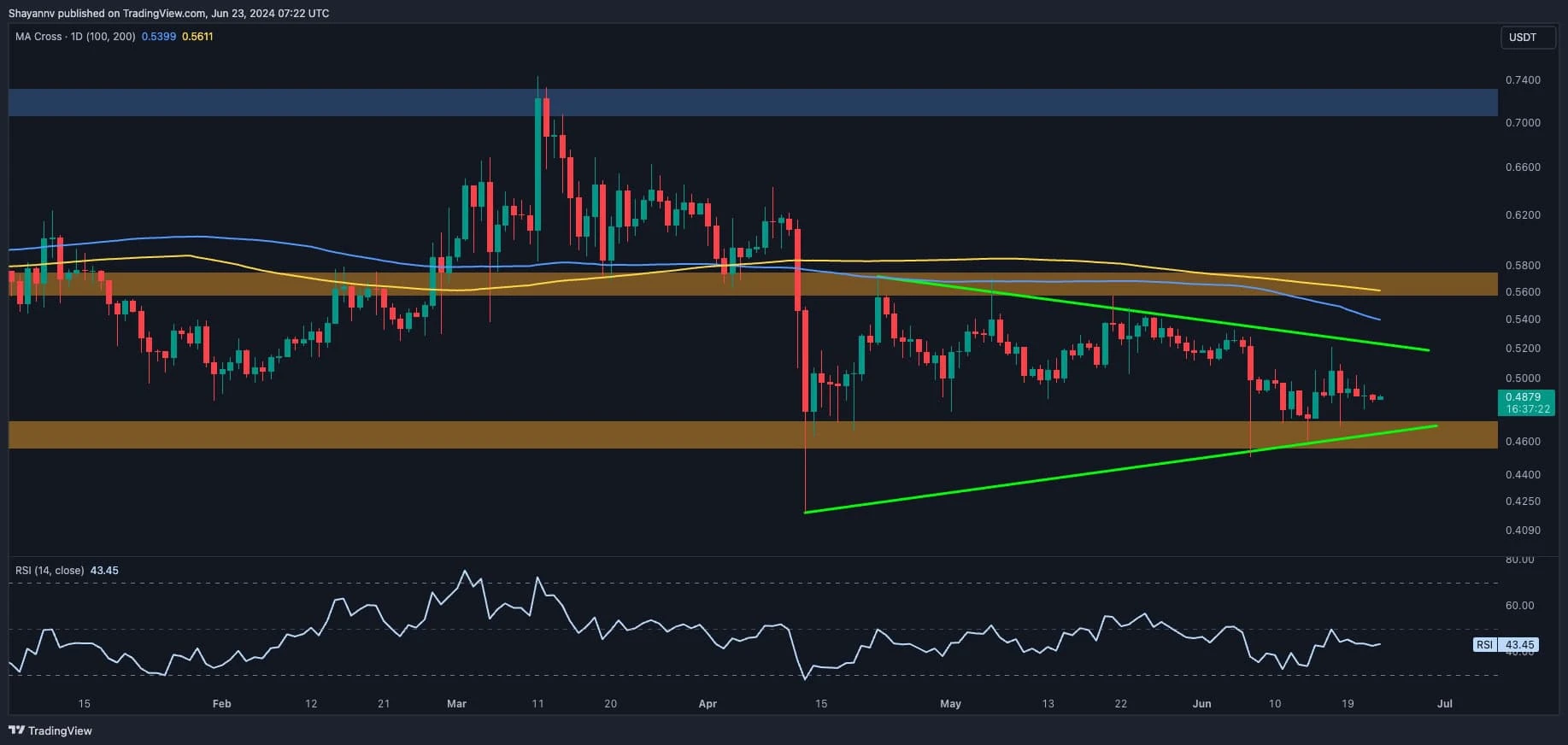1568x745 pixels.
Task: Click the TradingView logo icon
Action: (17, 730)
